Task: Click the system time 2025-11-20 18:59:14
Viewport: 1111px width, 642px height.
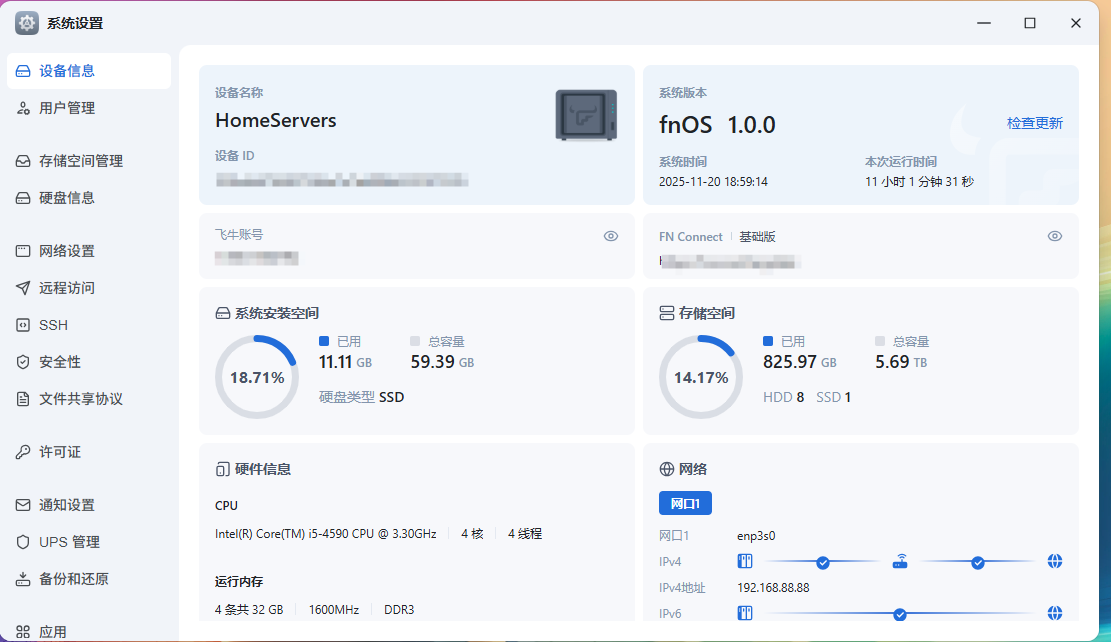Action: tap(714, 181)
